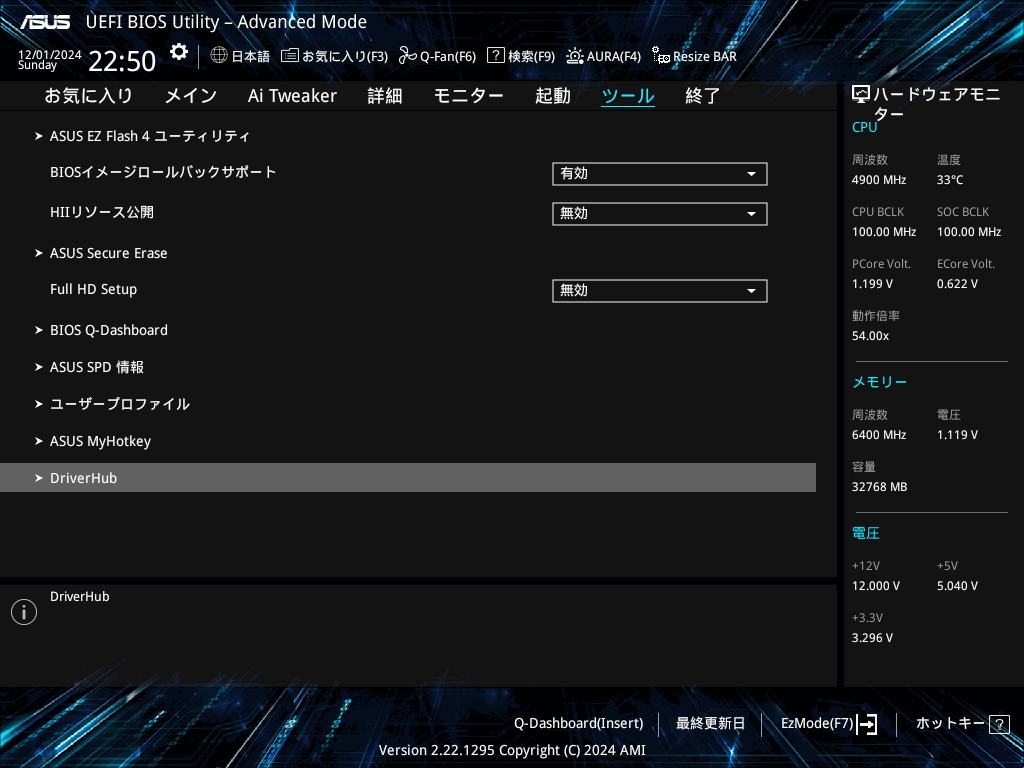Click the globe language icon

219,55
